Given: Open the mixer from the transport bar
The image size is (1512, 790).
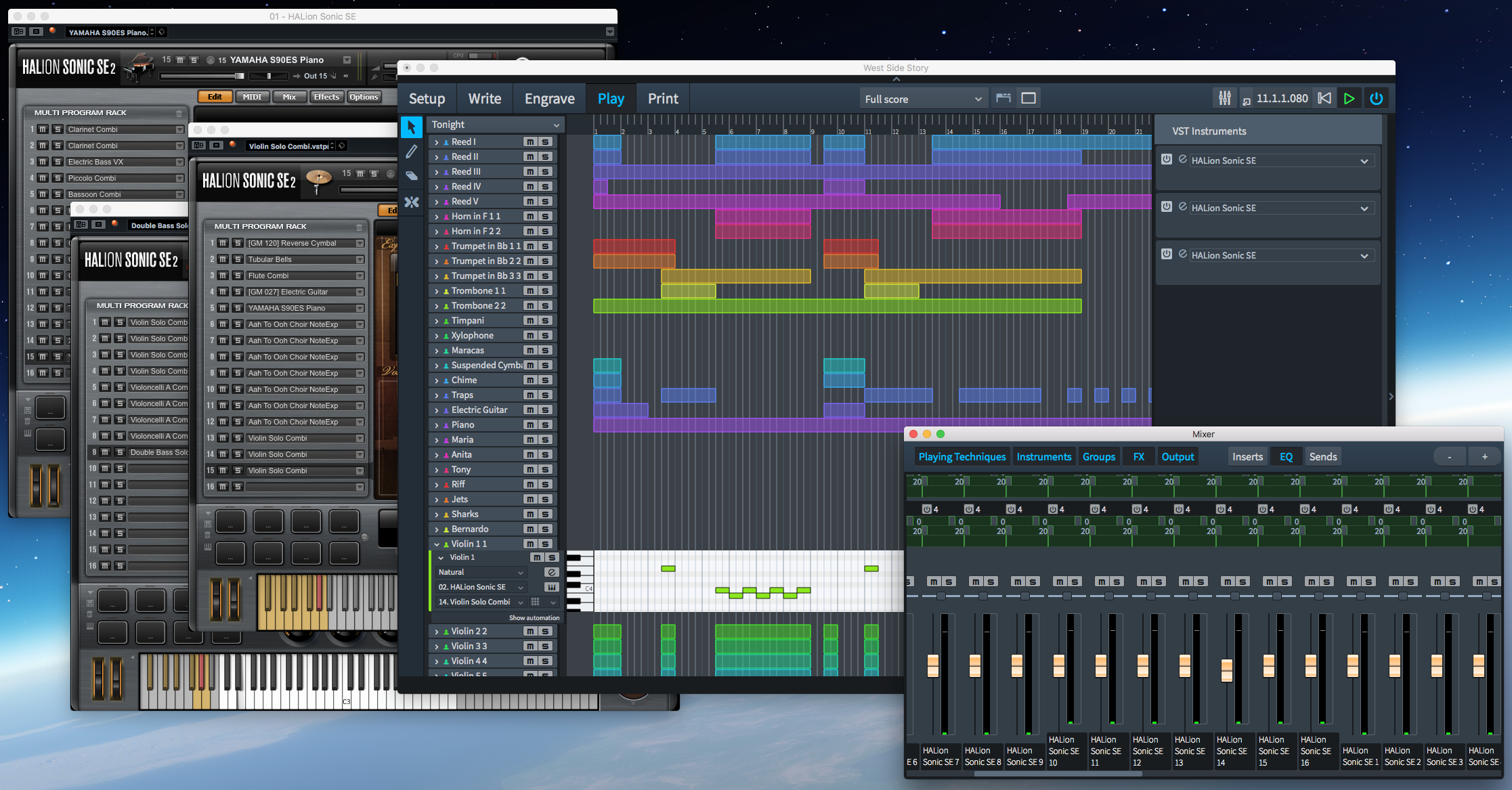Looking at the screenshot, I should 1224,98.
